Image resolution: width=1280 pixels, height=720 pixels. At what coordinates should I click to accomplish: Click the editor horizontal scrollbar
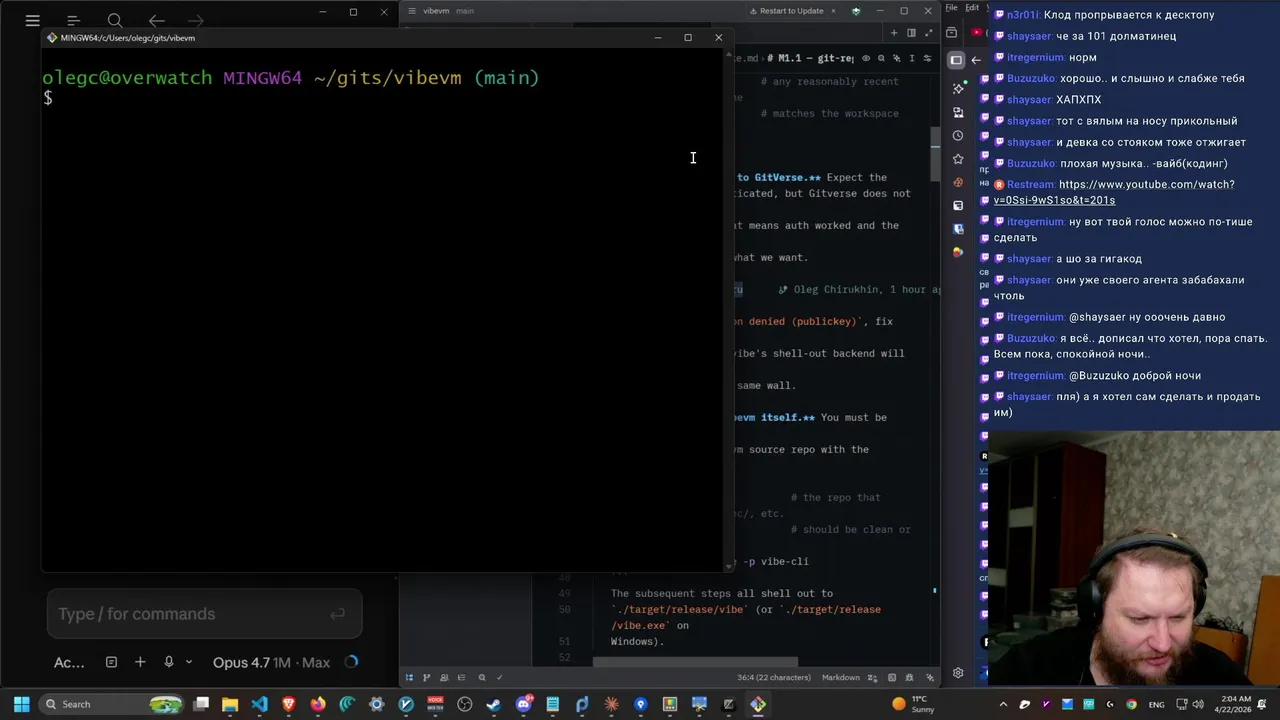pyautogui.click(x=695, y=662)
